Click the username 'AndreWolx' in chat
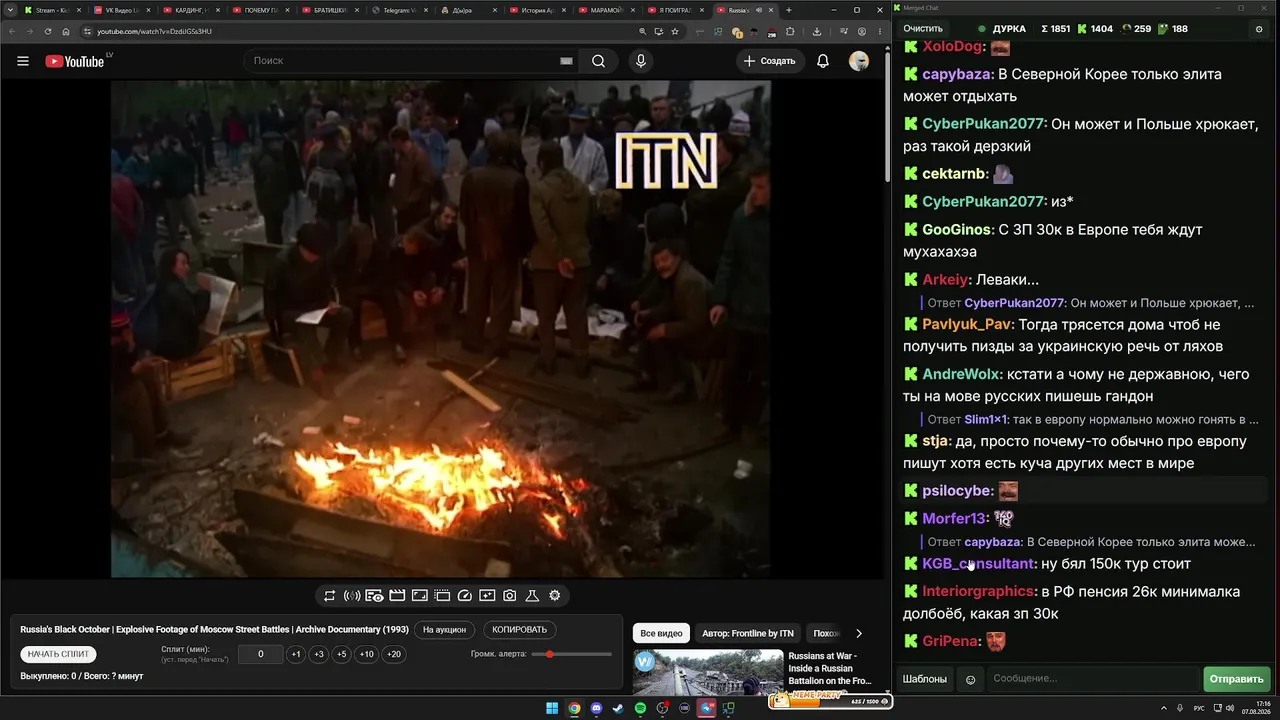This screenshot has height=720, width=1280. point(961,374)
